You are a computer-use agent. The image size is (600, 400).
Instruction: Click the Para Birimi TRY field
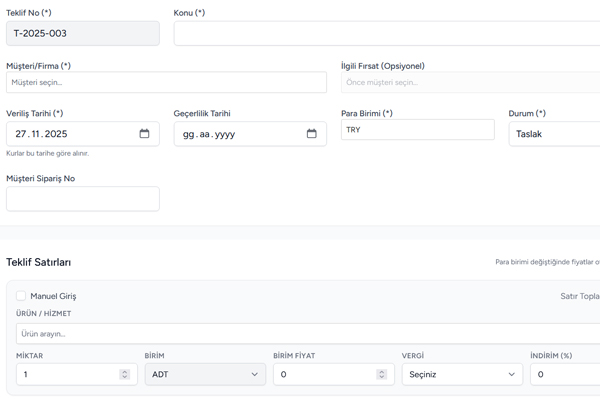[417, 130]
